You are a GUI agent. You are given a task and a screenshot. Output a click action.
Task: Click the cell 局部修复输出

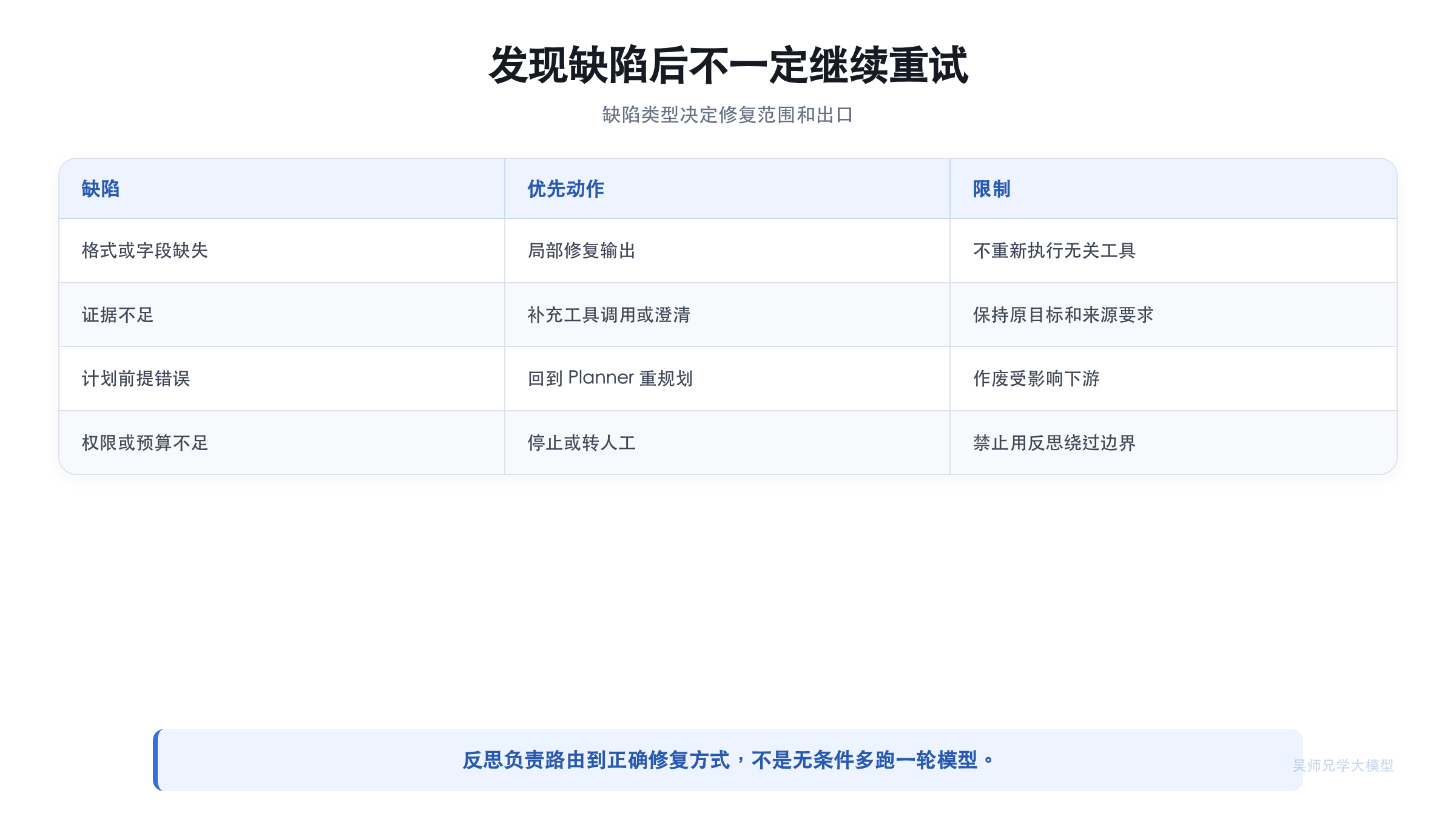[727, 251]
